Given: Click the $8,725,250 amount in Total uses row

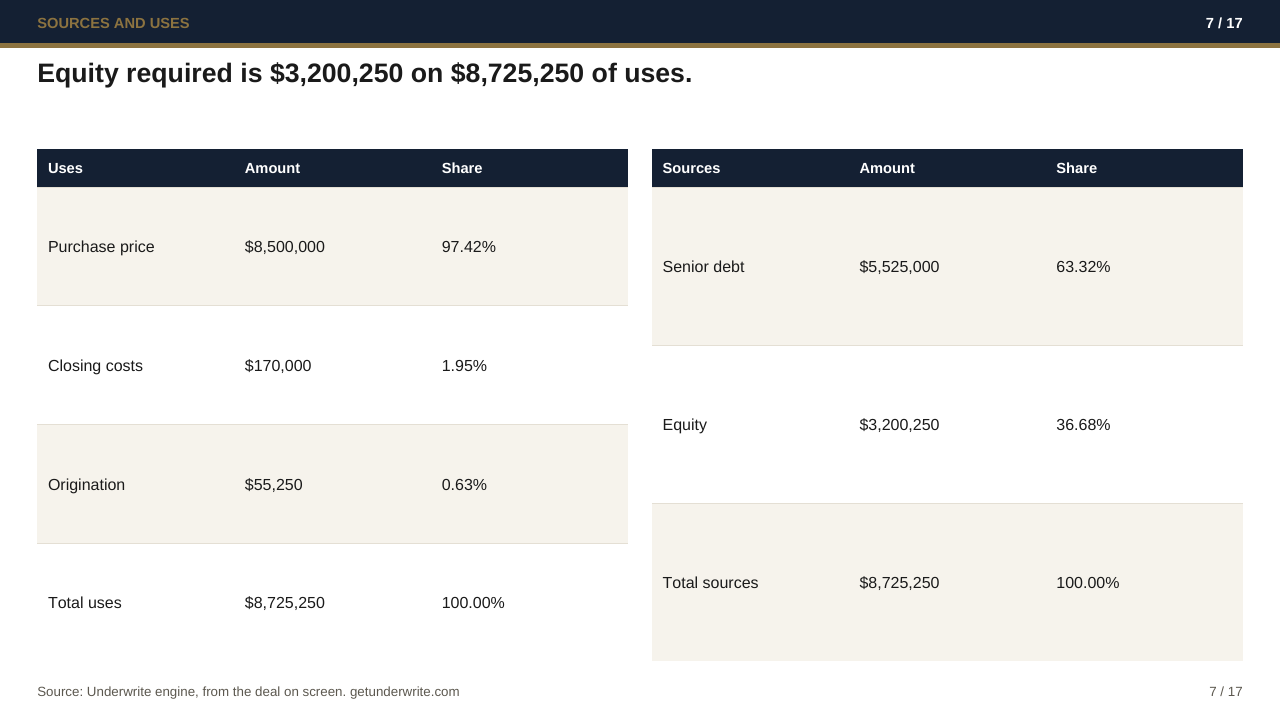Looking at the screenshot, I should click(285, 603).
